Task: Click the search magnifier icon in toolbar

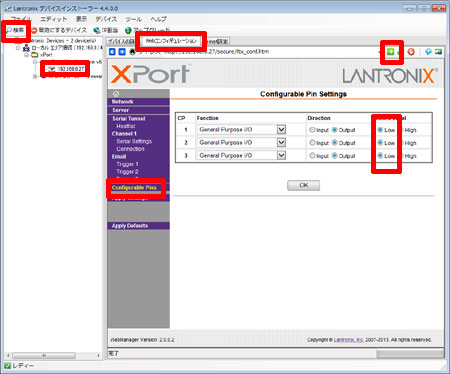Action: (x=9, y=30)
